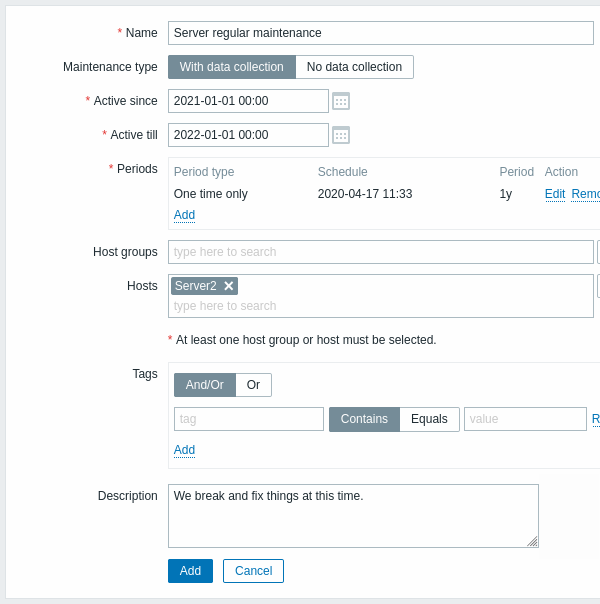Select No data collection maintenance type

354,67
